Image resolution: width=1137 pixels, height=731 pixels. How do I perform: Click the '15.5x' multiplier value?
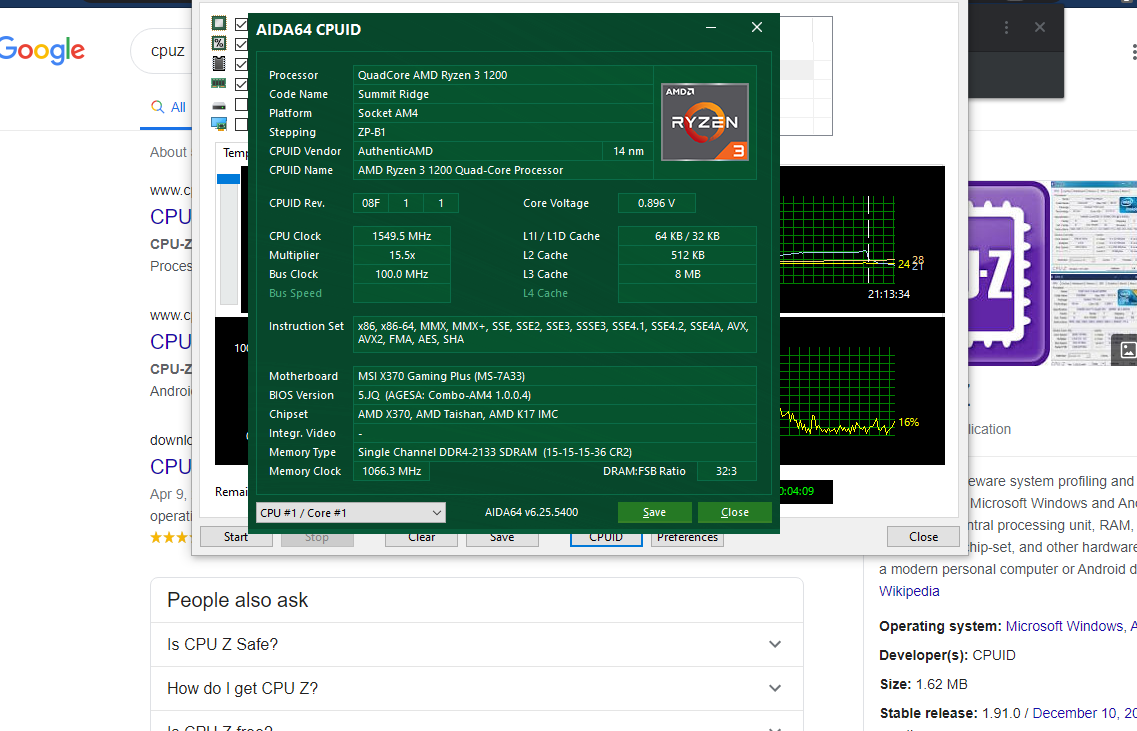click(402, 255)
